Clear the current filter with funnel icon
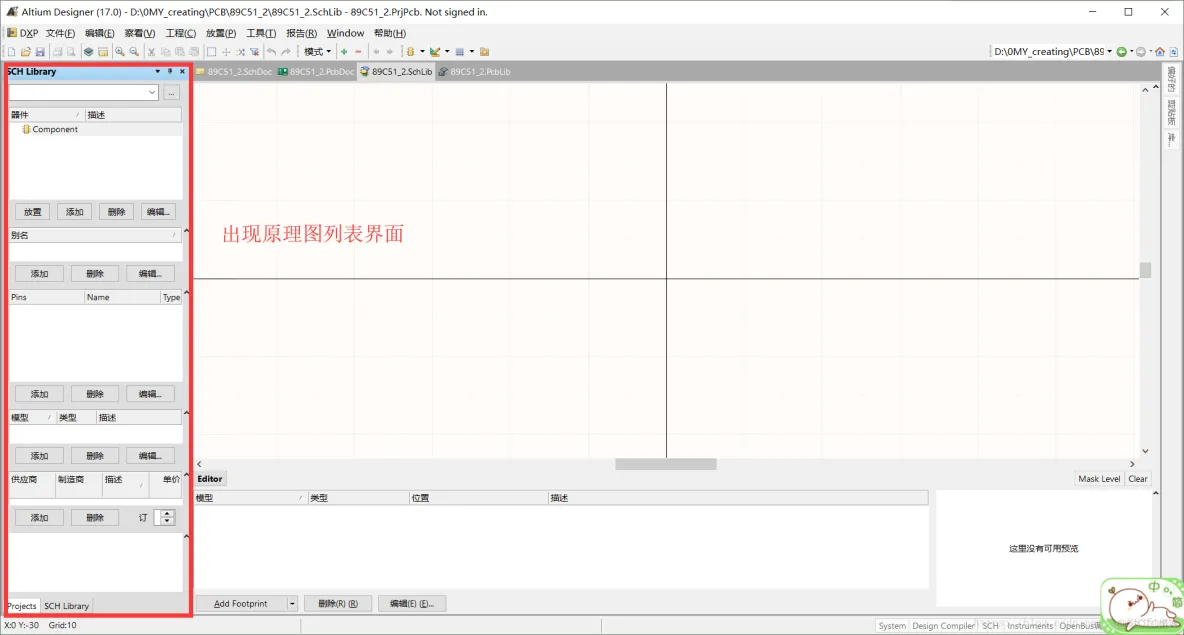1184x635 pixels. 254,52
